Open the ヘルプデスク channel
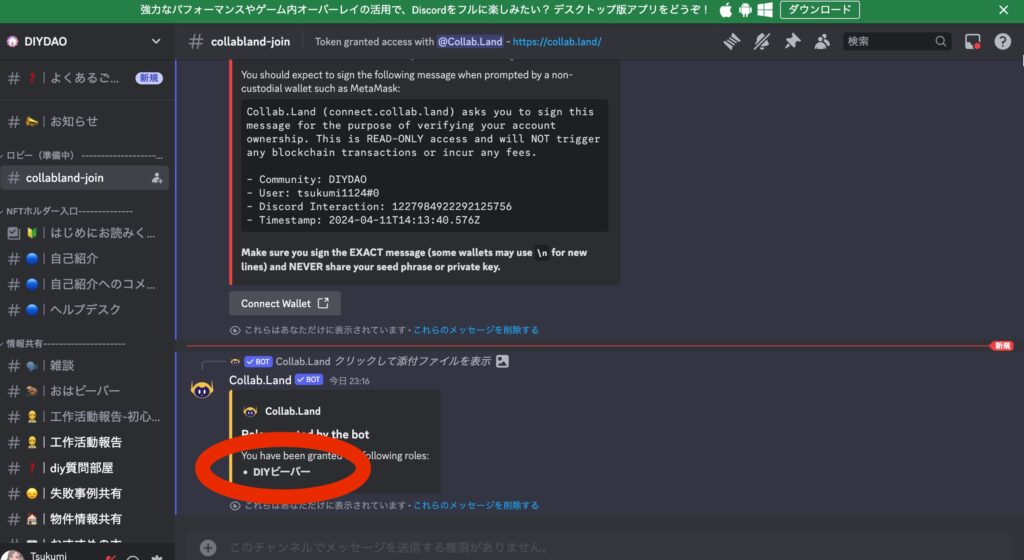 (x=85, y=309)
